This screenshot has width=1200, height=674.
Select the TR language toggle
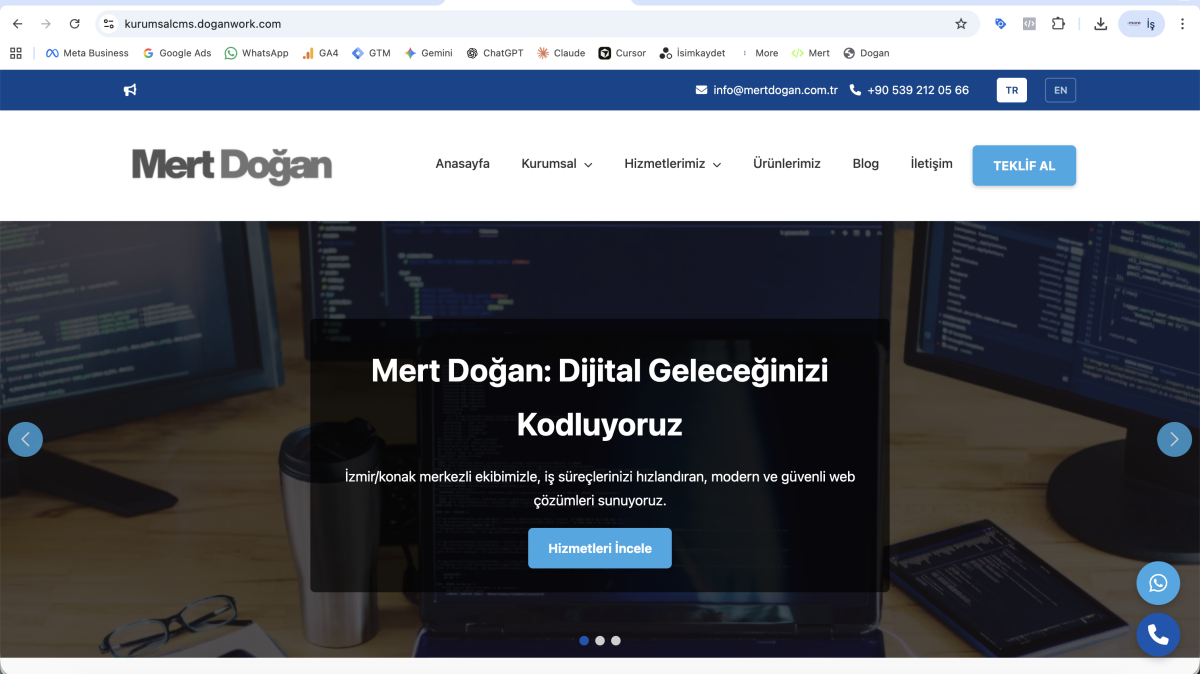[x=1011, y=89]
